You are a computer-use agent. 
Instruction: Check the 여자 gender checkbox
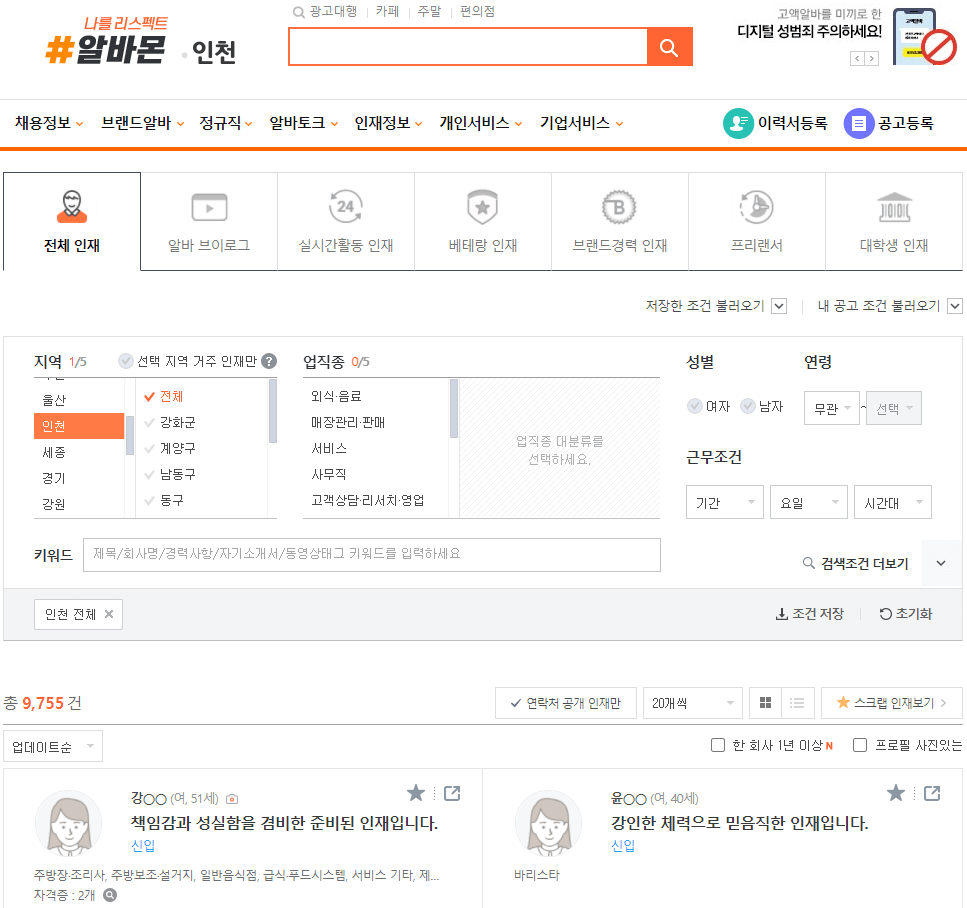point(694,406)
